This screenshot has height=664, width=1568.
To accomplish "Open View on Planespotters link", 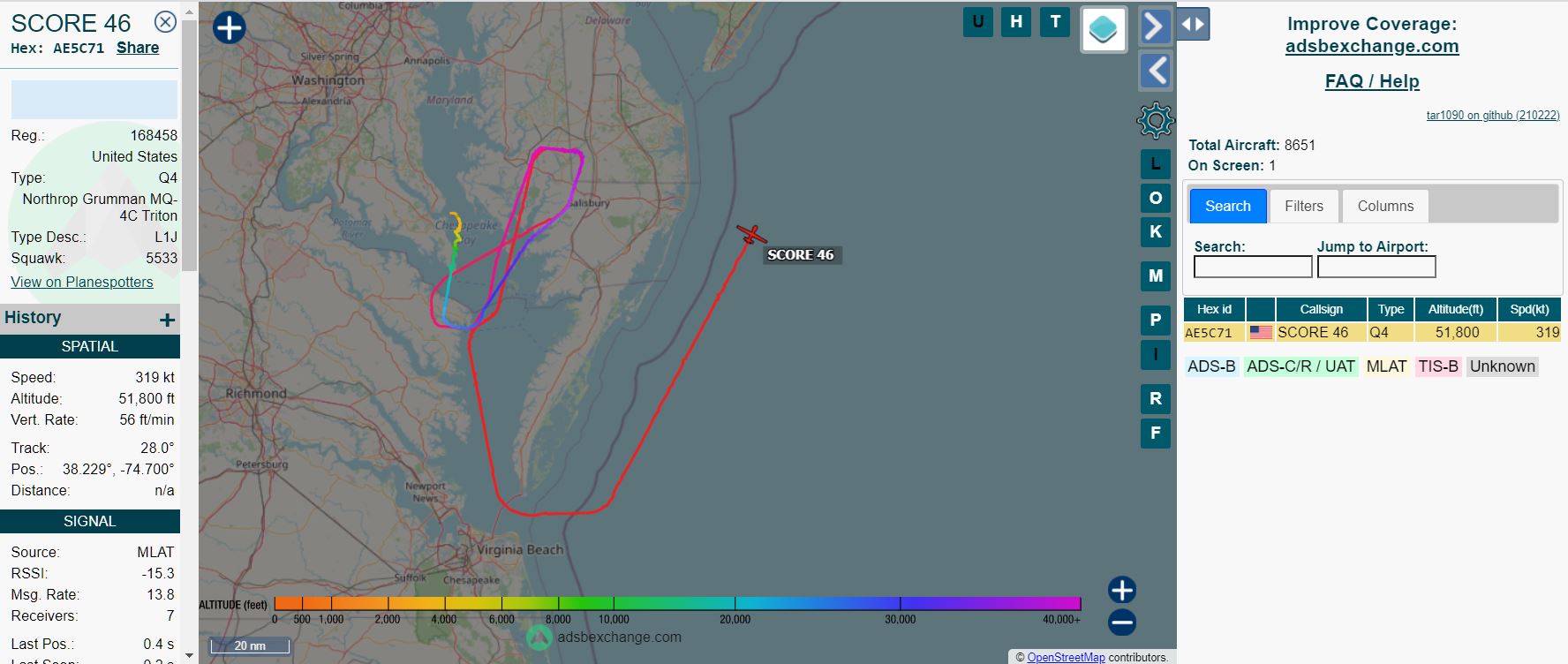I will (82, 282).
